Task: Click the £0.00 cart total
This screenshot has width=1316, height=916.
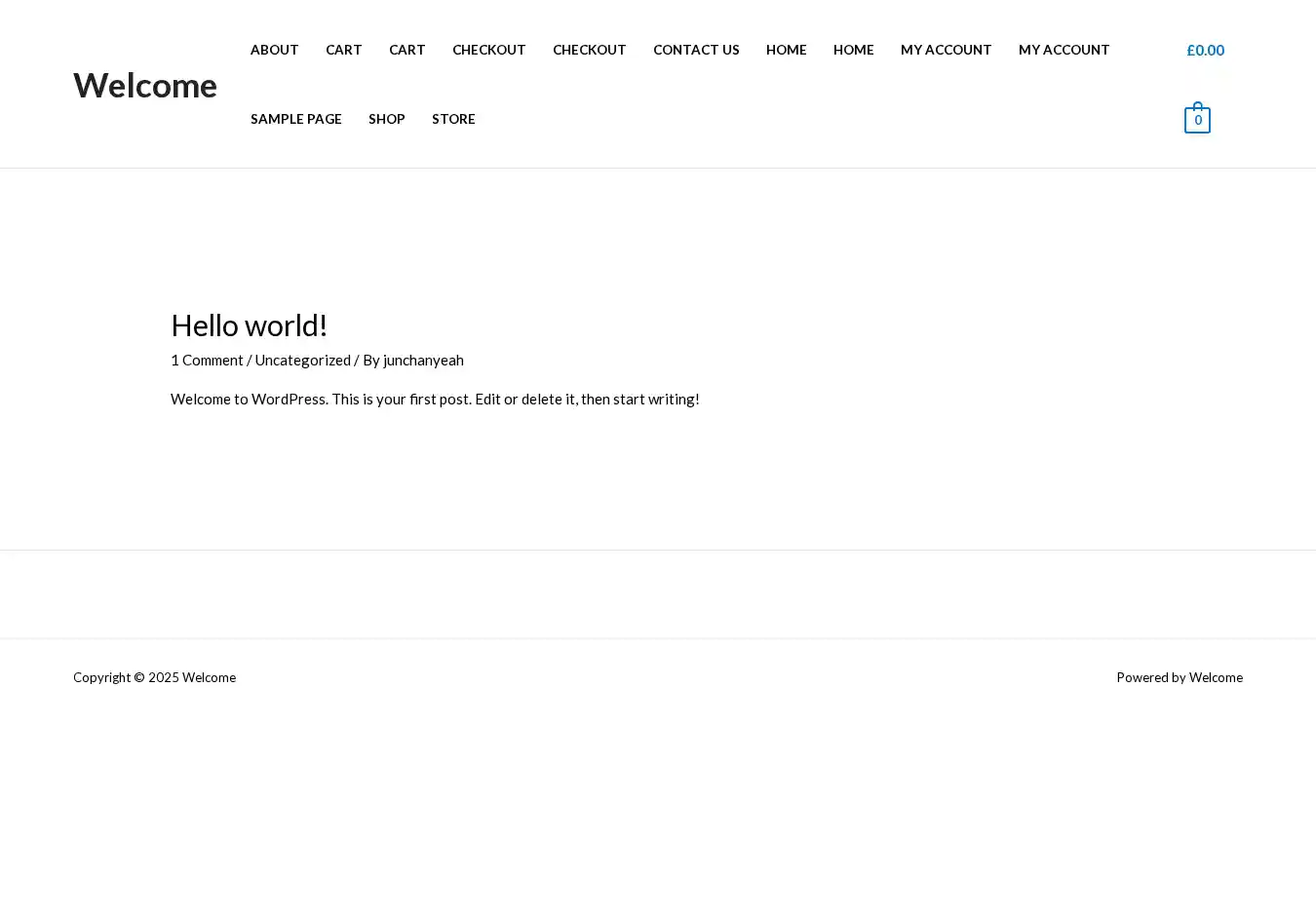Action: (x=1205, y=50)
